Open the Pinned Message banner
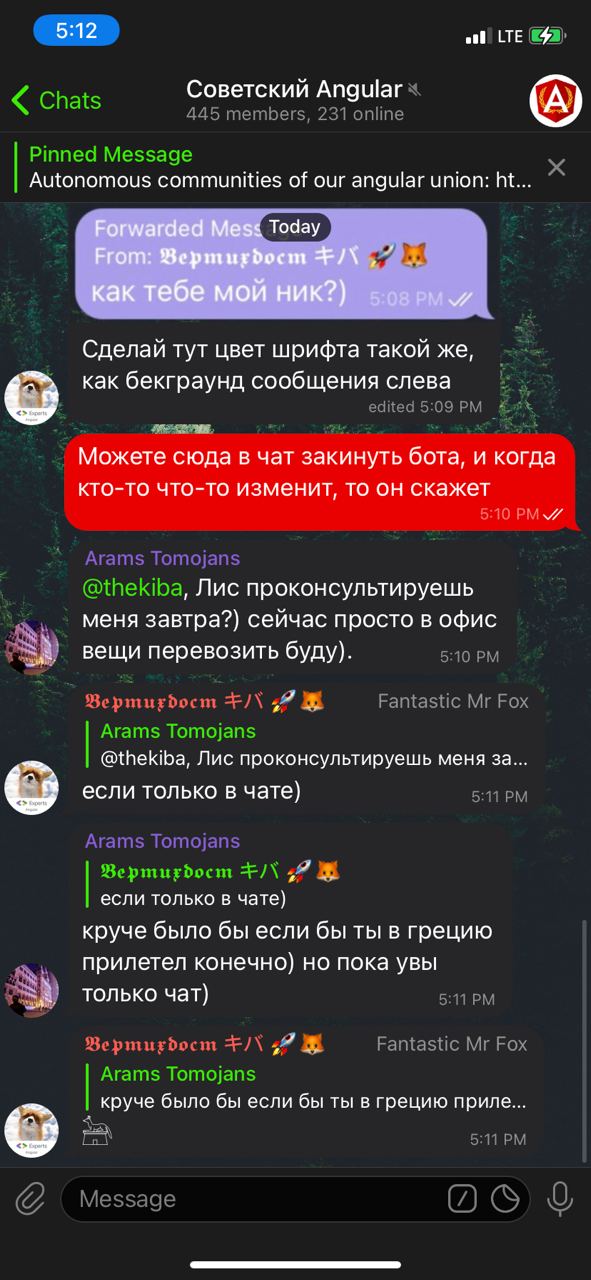This screenshot has height=1280, width=591. pyautogui.click(x=276, y=168)
